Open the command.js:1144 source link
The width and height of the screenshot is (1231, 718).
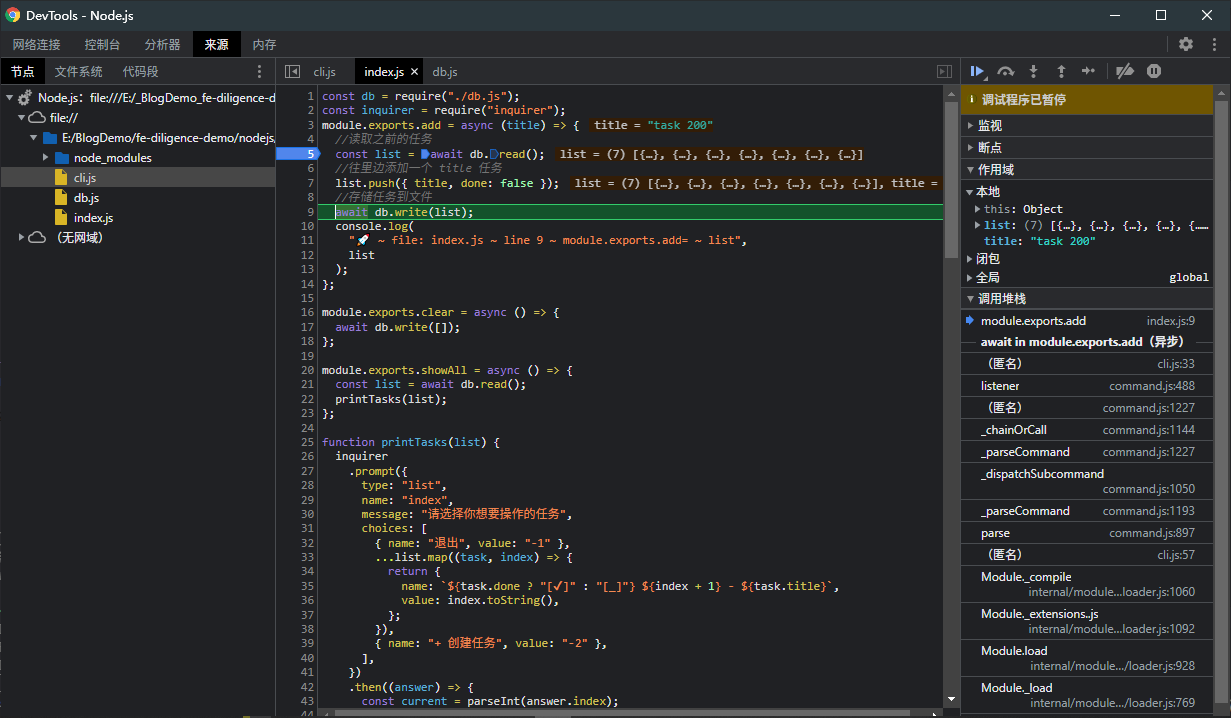click(x=1149, y=430)
